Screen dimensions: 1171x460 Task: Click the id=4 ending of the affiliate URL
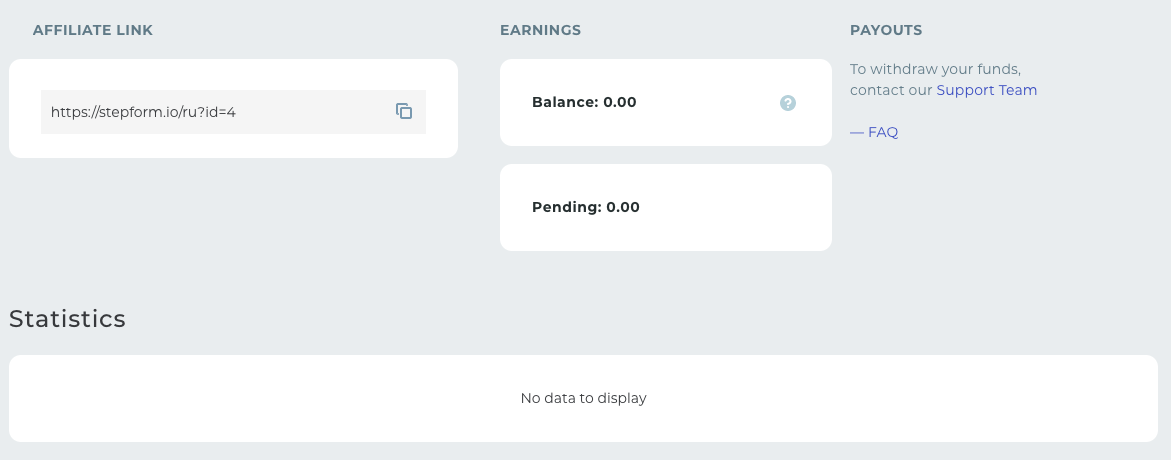[x=219, y=112]
